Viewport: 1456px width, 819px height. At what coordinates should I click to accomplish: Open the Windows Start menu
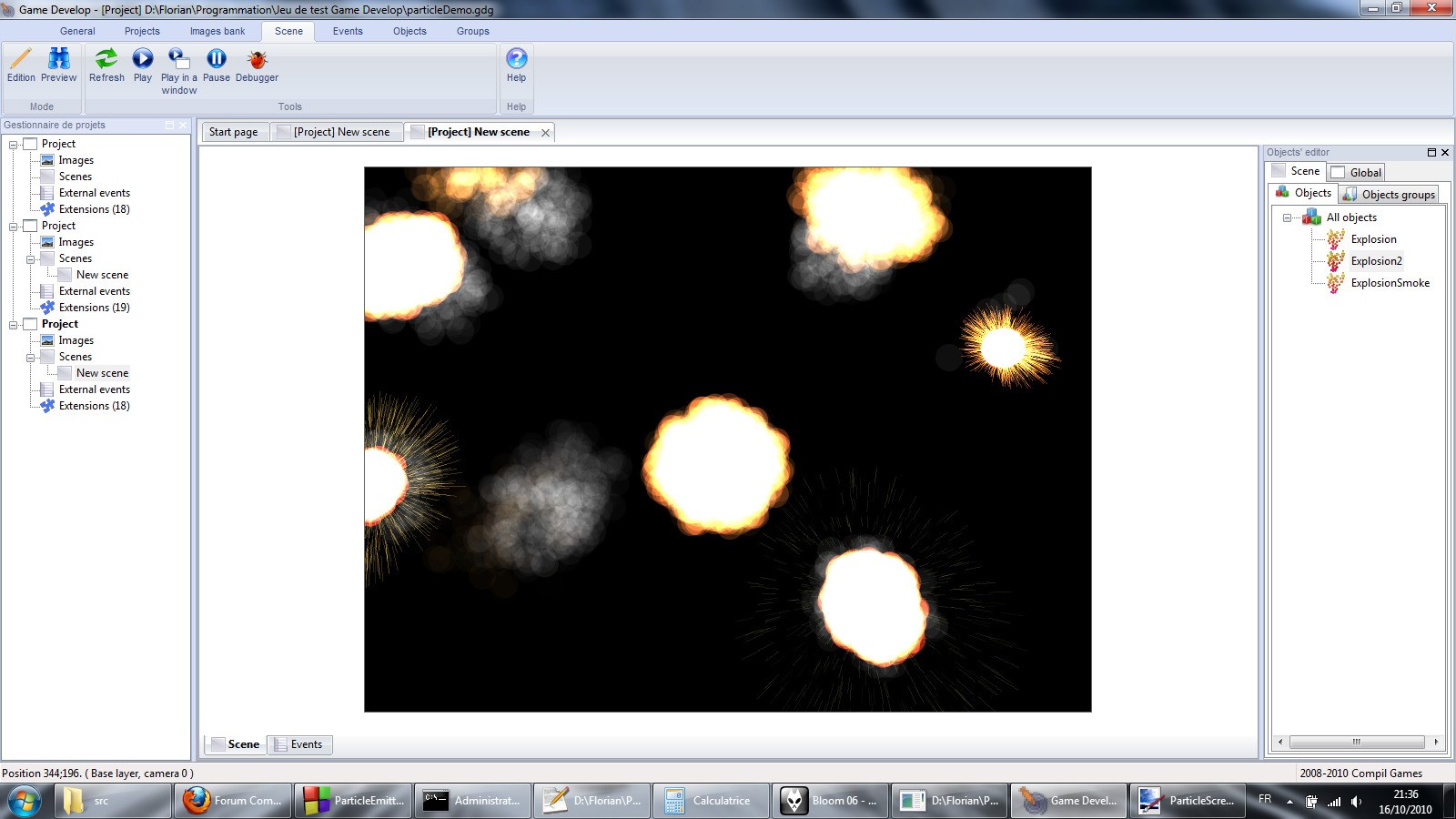coord(25,801)
